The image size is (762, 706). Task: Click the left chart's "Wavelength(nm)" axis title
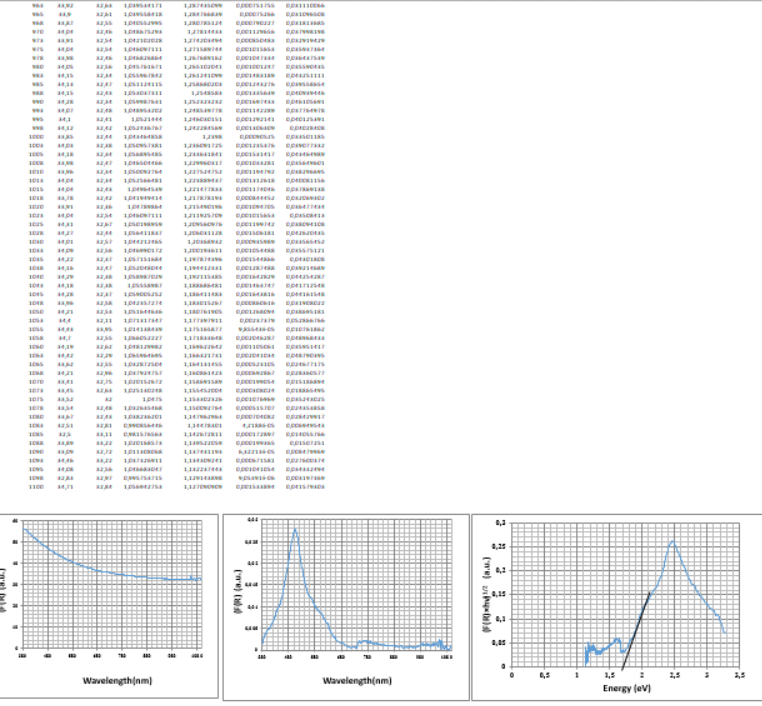pos(117,680)
